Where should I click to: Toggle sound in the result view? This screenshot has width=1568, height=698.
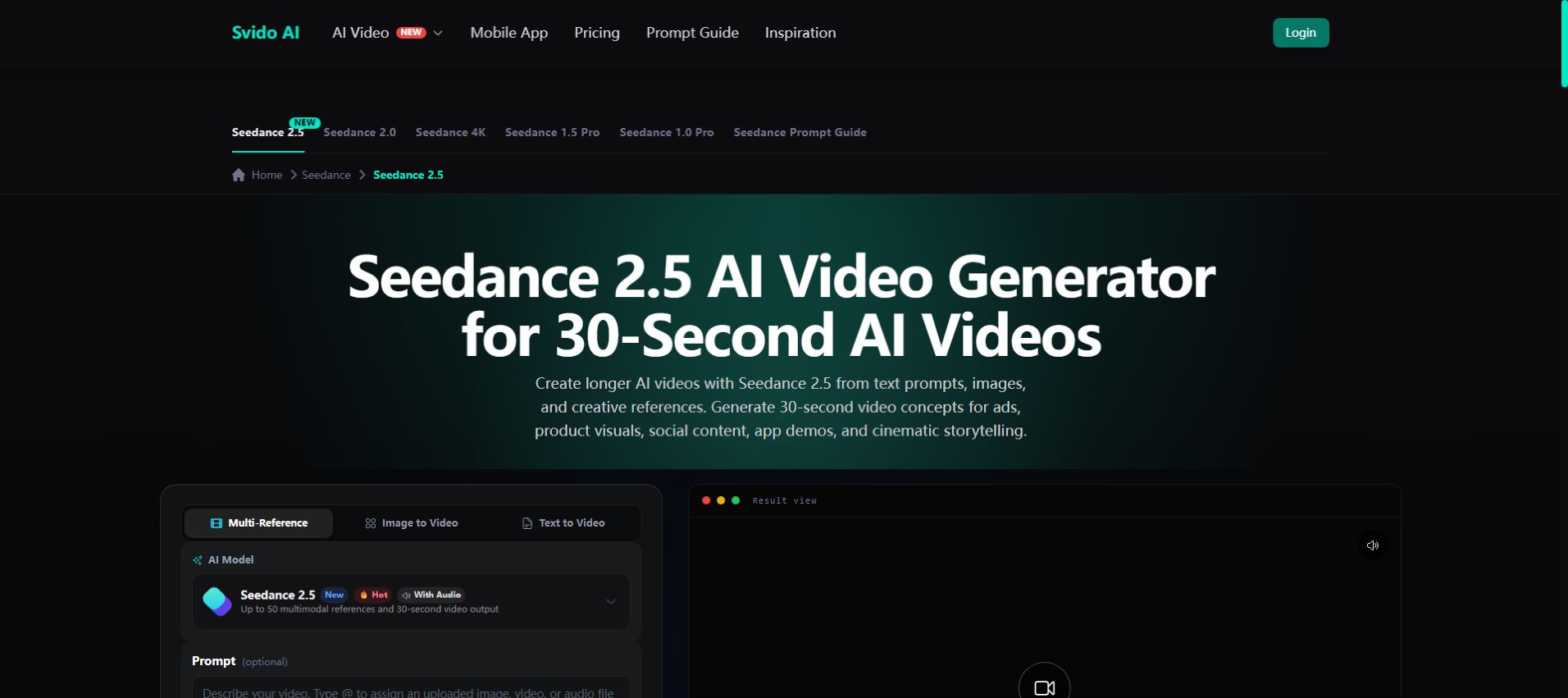1373,545
